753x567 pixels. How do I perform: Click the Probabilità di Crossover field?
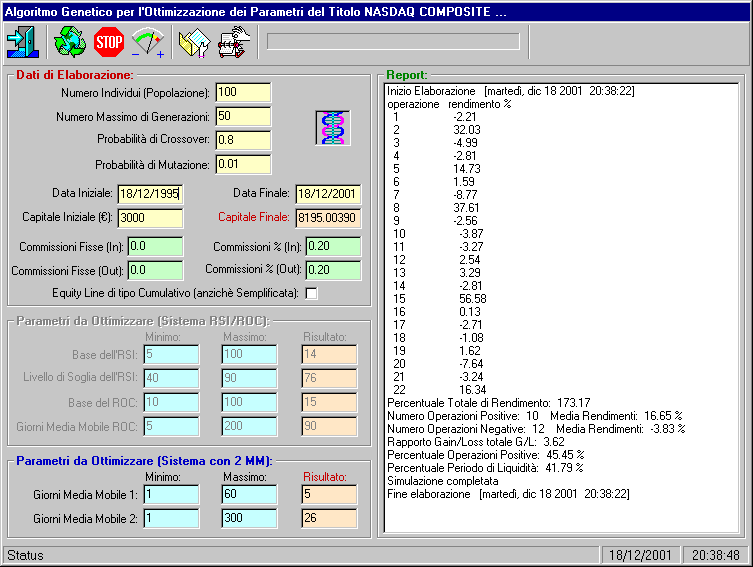pyautogui.click(x=243, y=140)
